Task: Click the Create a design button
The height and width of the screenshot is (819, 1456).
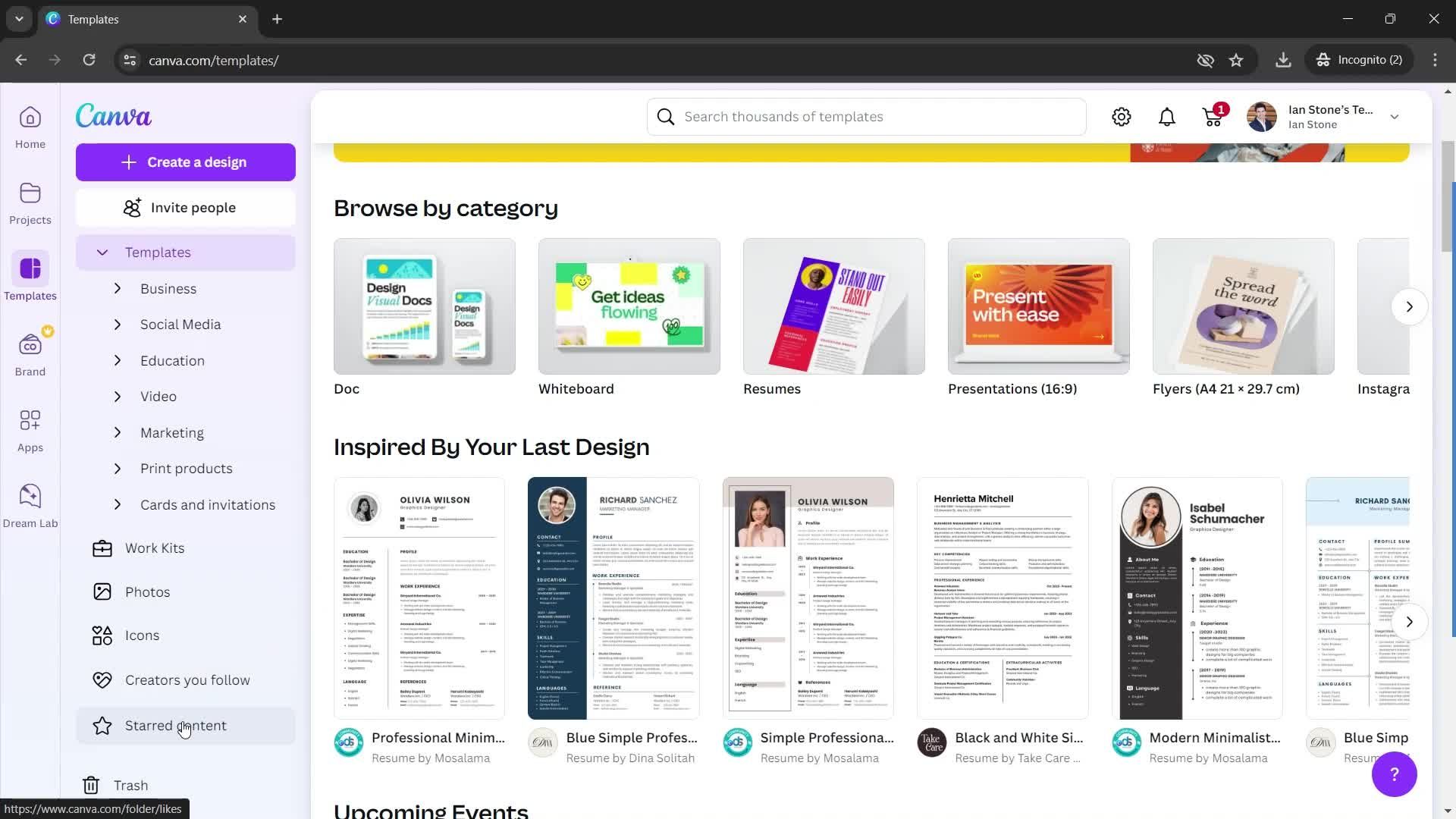Action: coord(186,162)
